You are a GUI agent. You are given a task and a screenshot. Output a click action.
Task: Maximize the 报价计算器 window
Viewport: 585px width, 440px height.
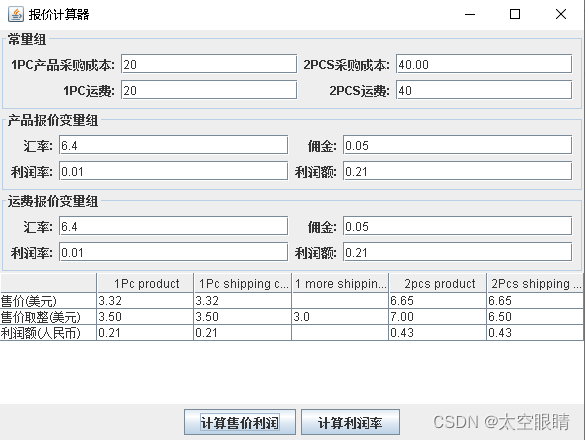click(515, 15)
